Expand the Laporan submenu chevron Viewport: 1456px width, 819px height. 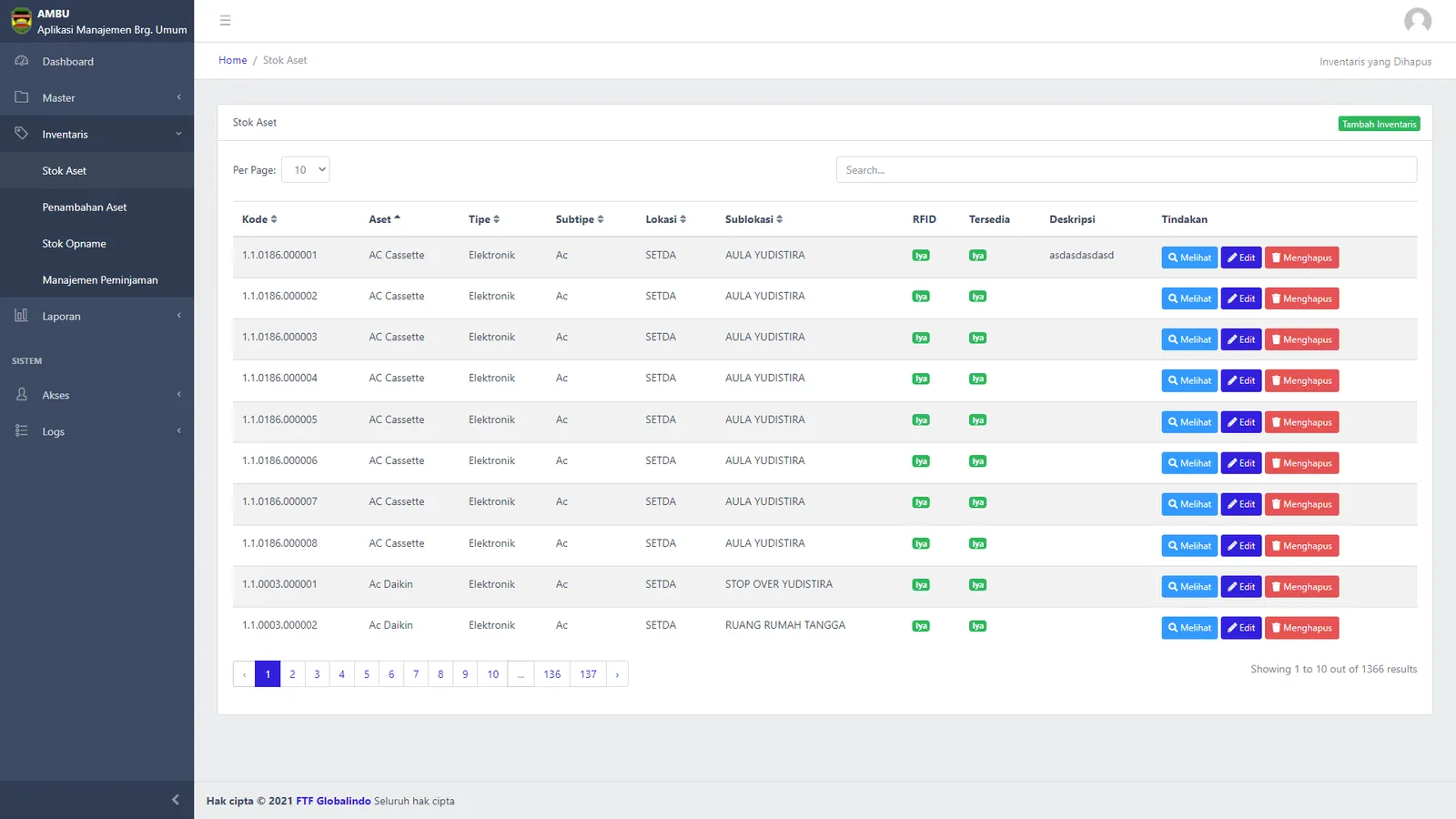[179, 316]
